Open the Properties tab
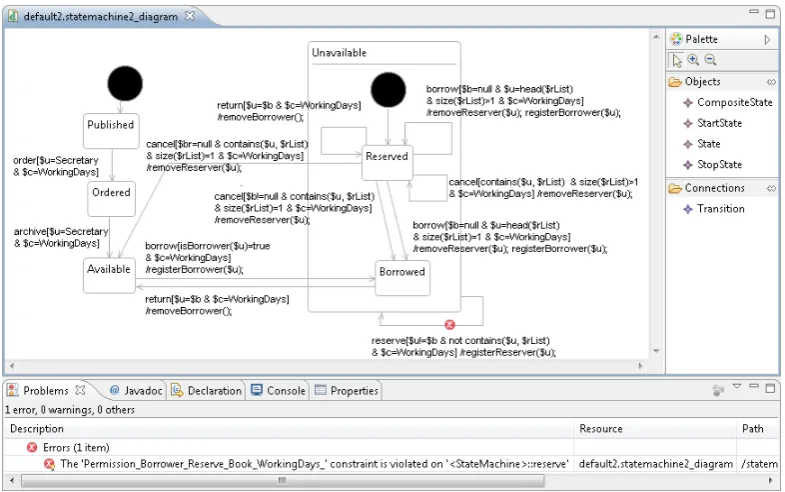The width and height of the screenshot is (785, 492). [x=346, y=390]
